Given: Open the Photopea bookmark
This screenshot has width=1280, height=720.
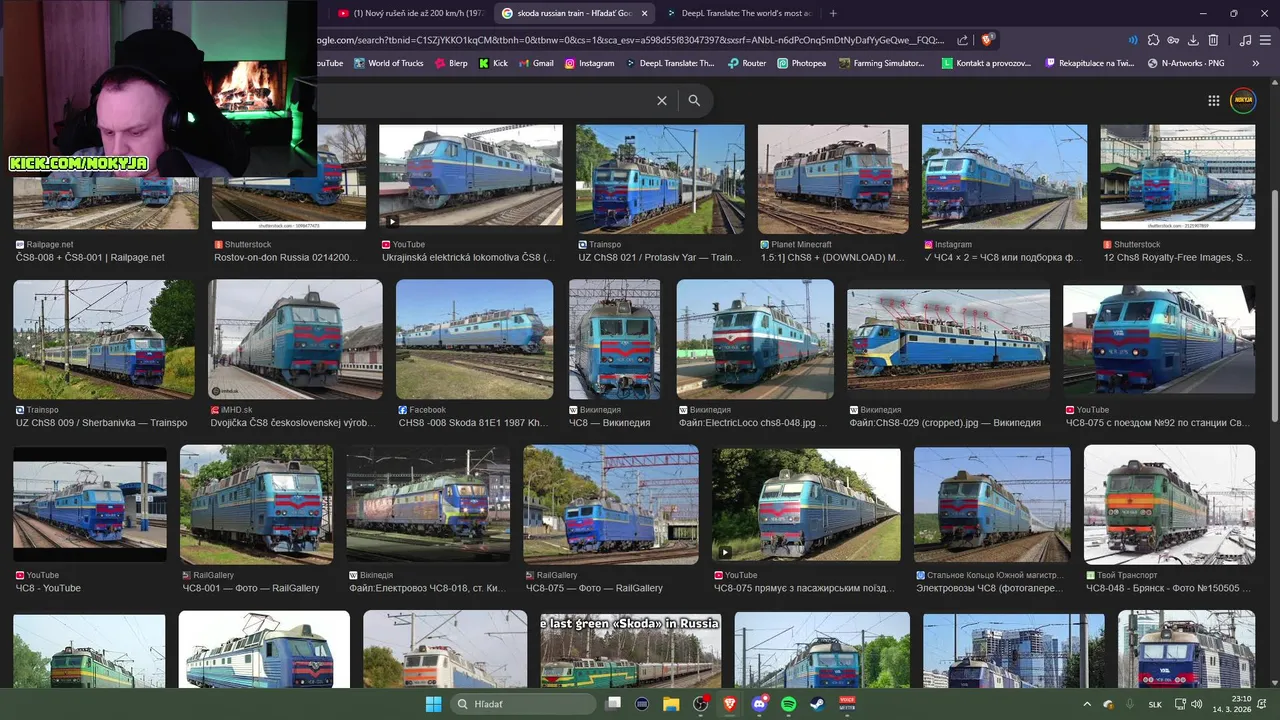Looking at the screenshot, I should (x=801, y=63).
